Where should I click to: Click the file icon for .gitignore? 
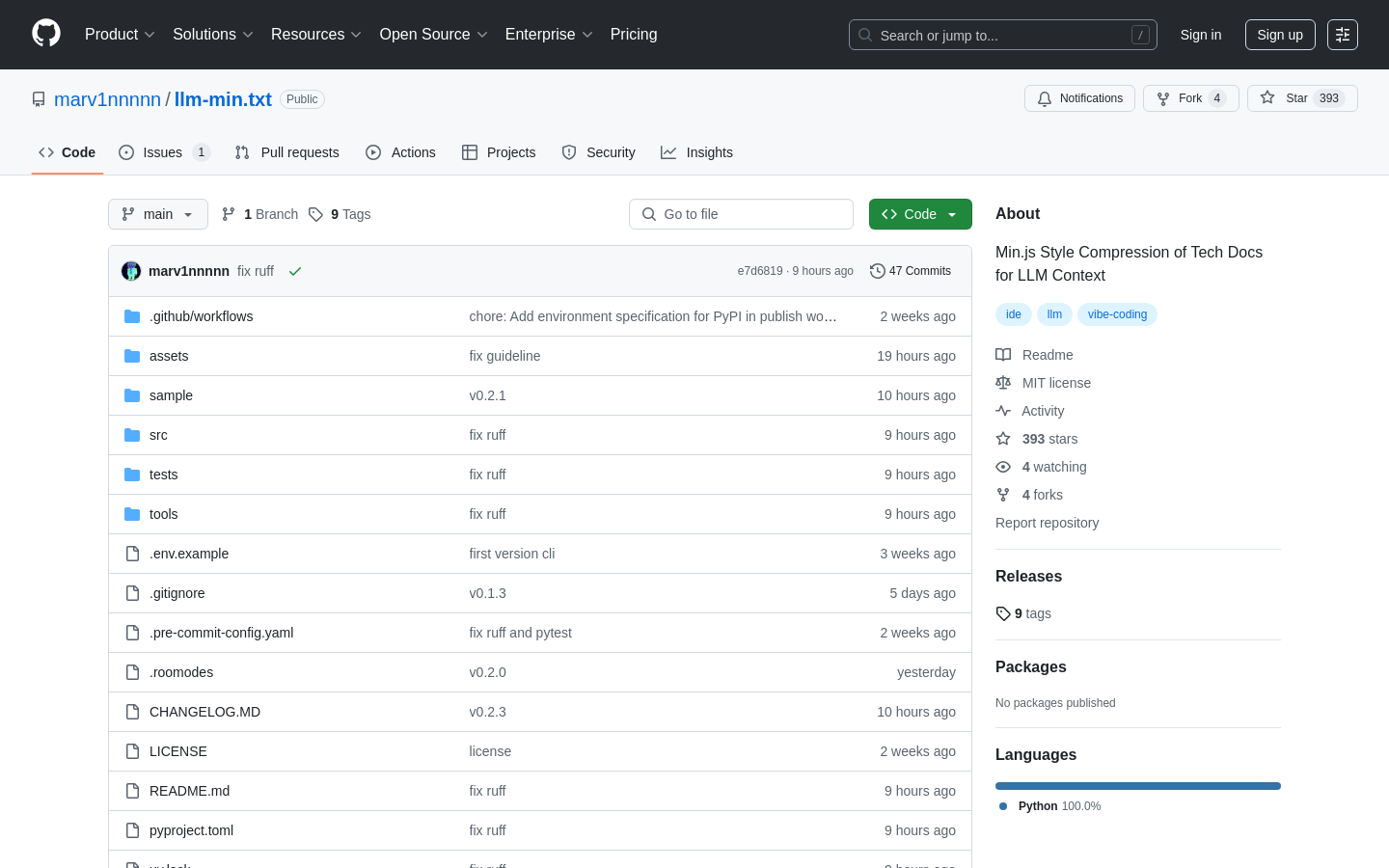pyautogui.click(x=132, y=593)
